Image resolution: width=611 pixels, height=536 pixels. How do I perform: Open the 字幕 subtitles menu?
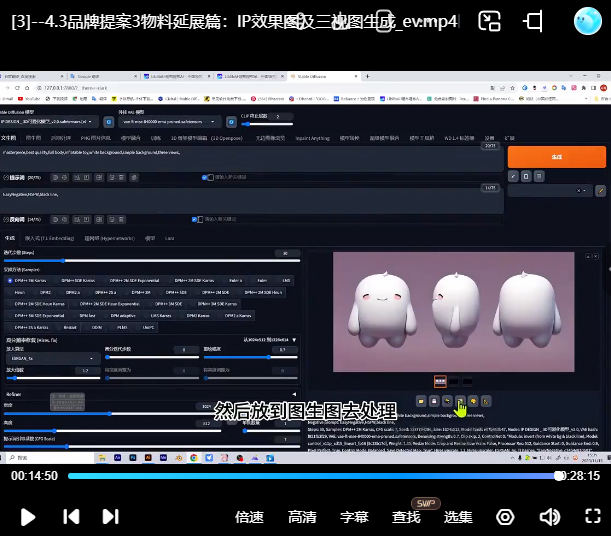click(354, 517)
